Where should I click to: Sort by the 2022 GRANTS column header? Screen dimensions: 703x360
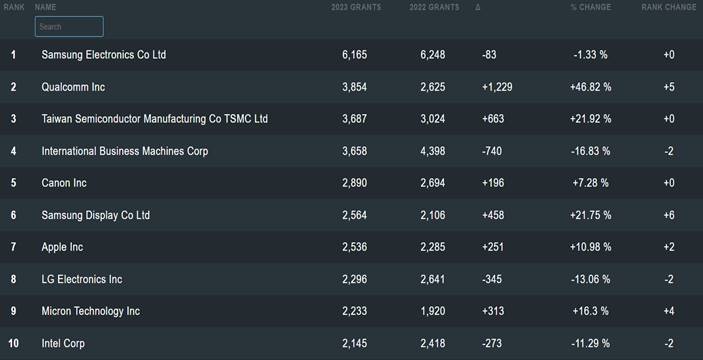[x=434, y=7]
